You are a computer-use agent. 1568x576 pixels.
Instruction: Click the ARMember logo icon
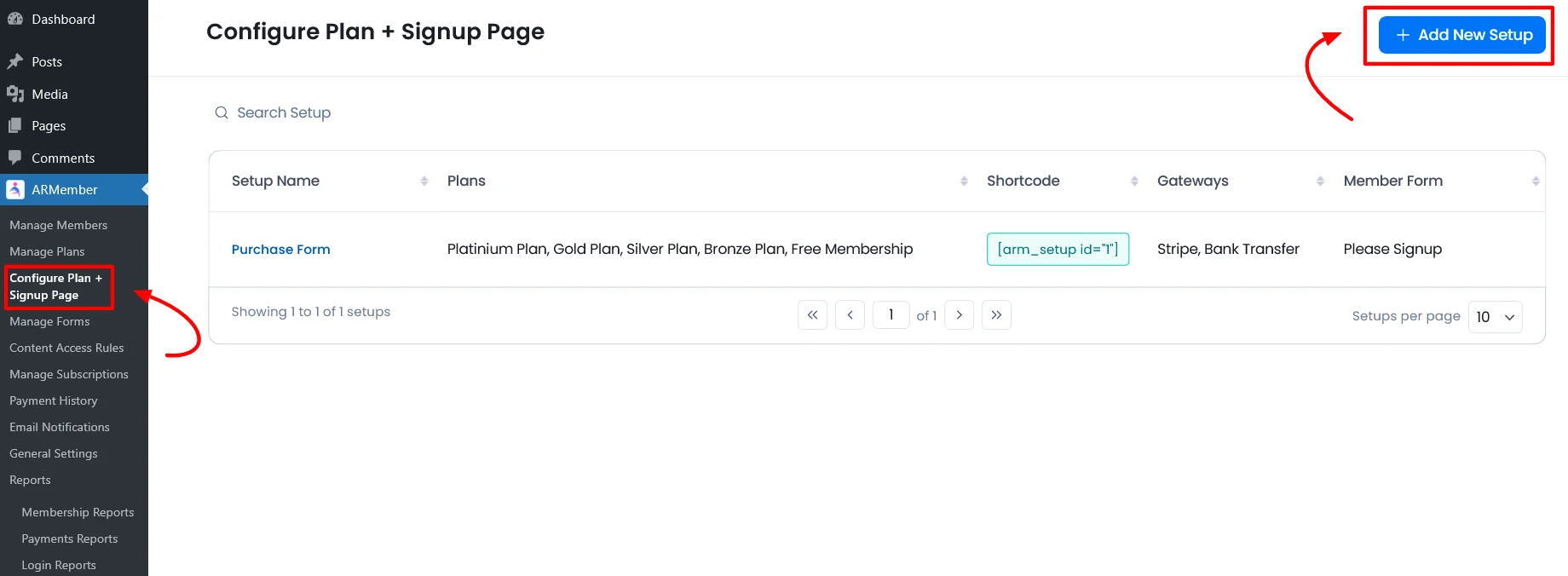pos(15,189)
